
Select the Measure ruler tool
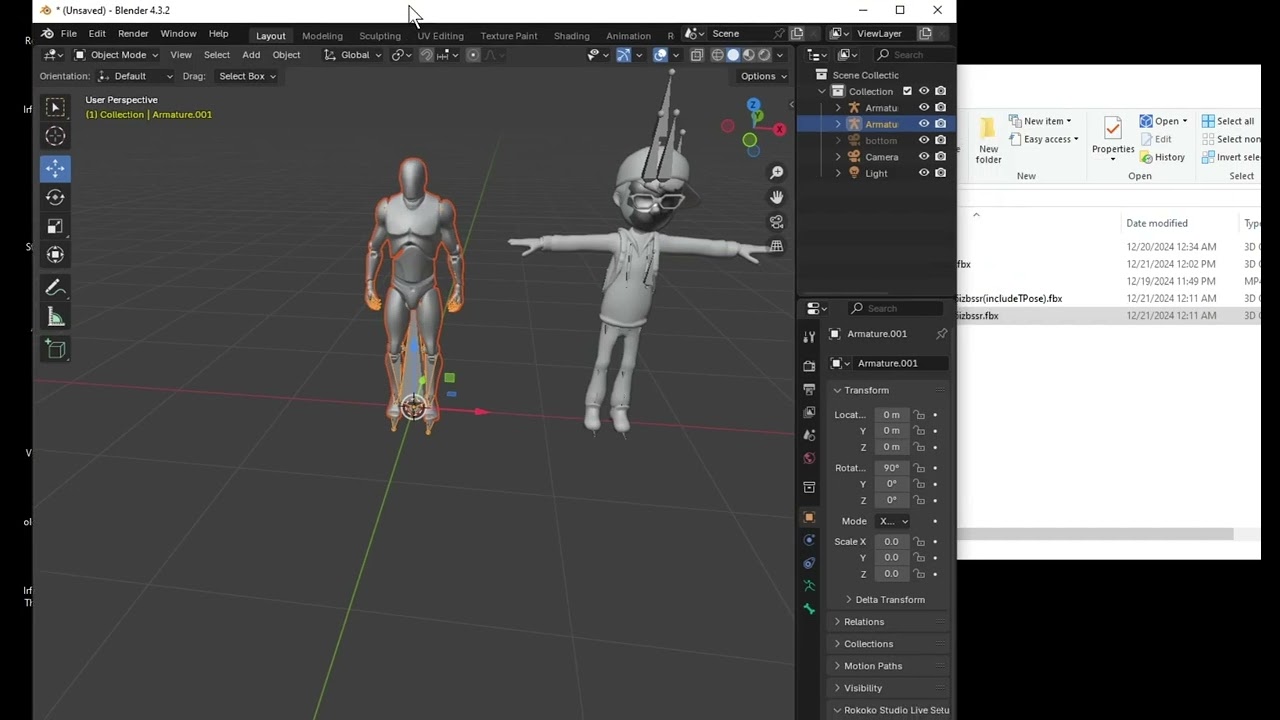click(x=55, y=317)
